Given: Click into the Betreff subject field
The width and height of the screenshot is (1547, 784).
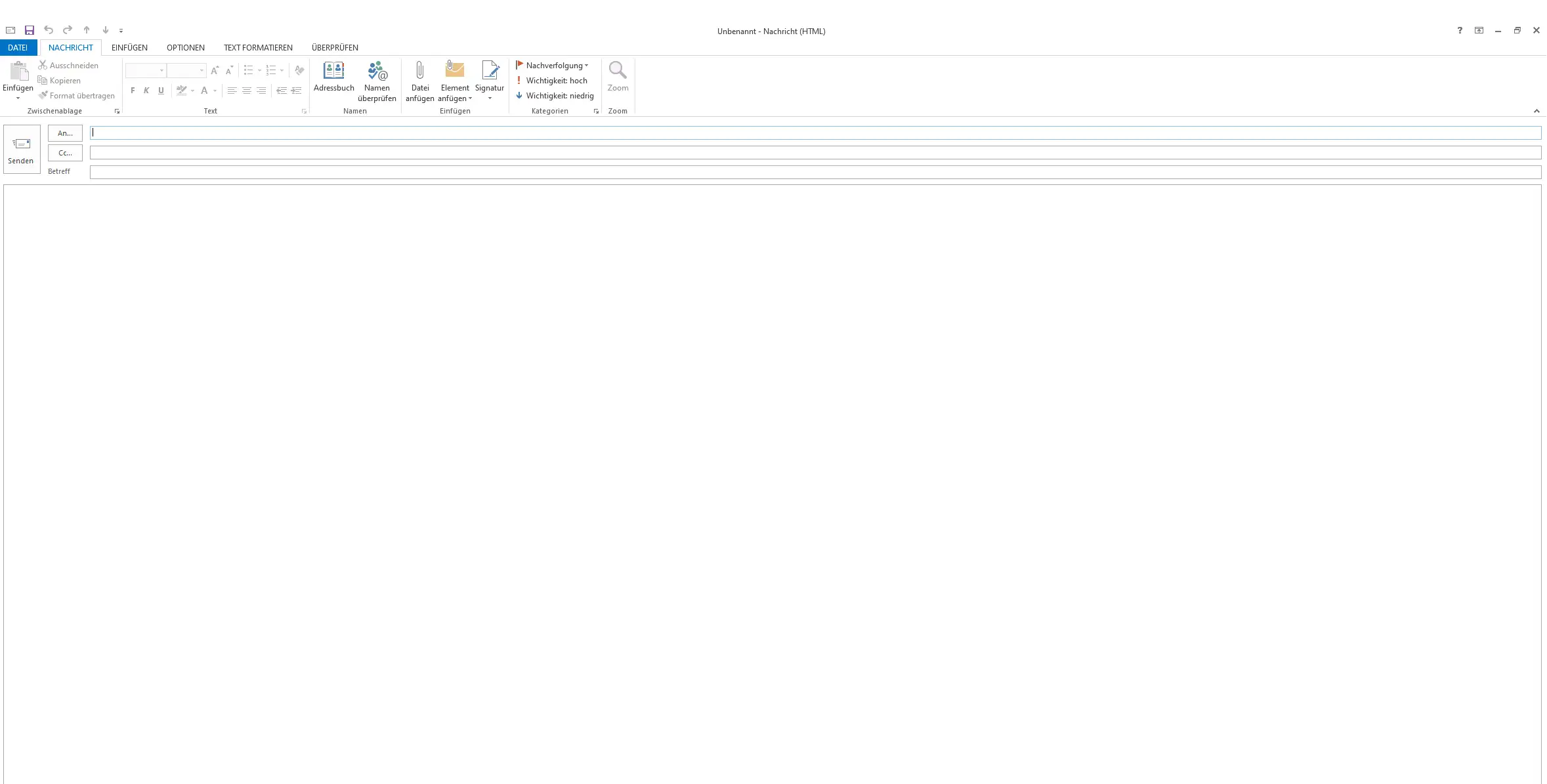Looking at the screenshot, I should click(814, 172).
